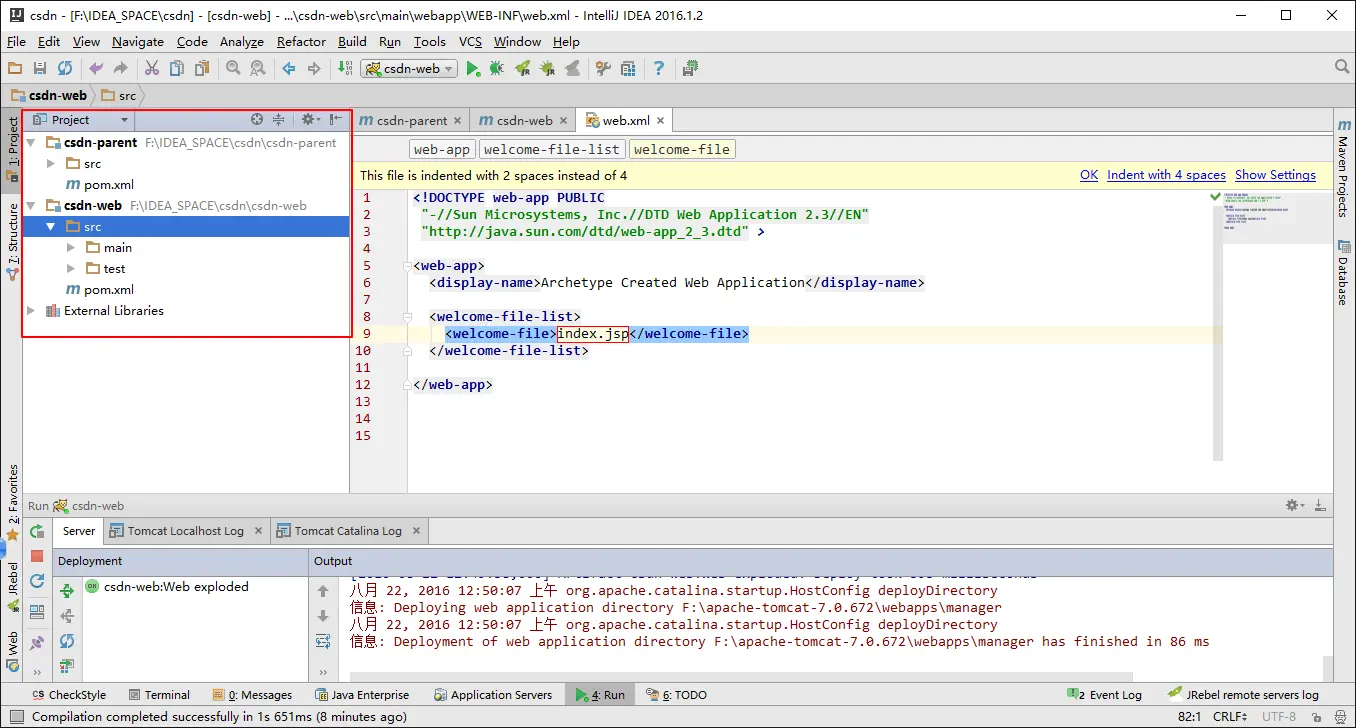
Task: Click the 'Show Settings' link
Action: tap(1275, 175)
